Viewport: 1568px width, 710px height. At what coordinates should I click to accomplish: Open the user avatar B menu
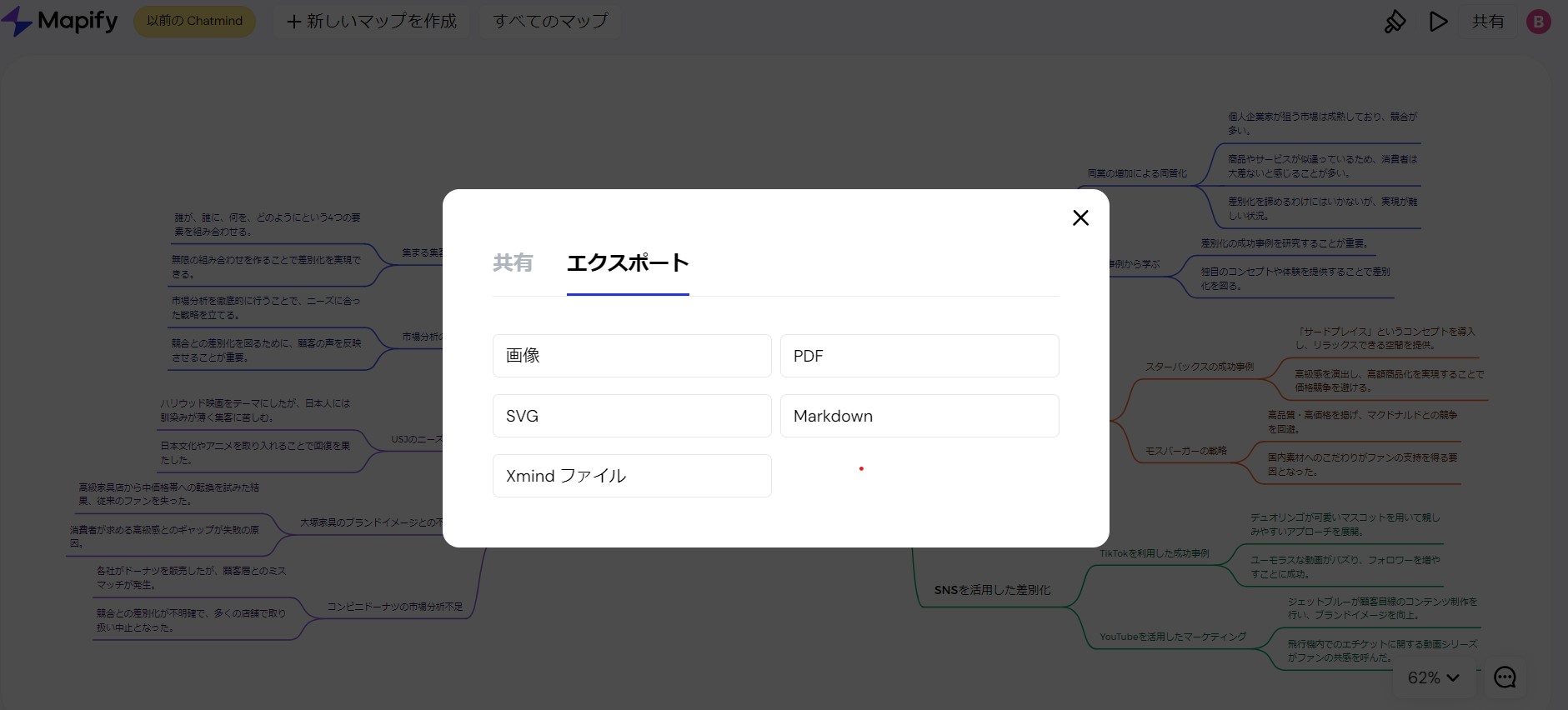(x=1539, y=22)
